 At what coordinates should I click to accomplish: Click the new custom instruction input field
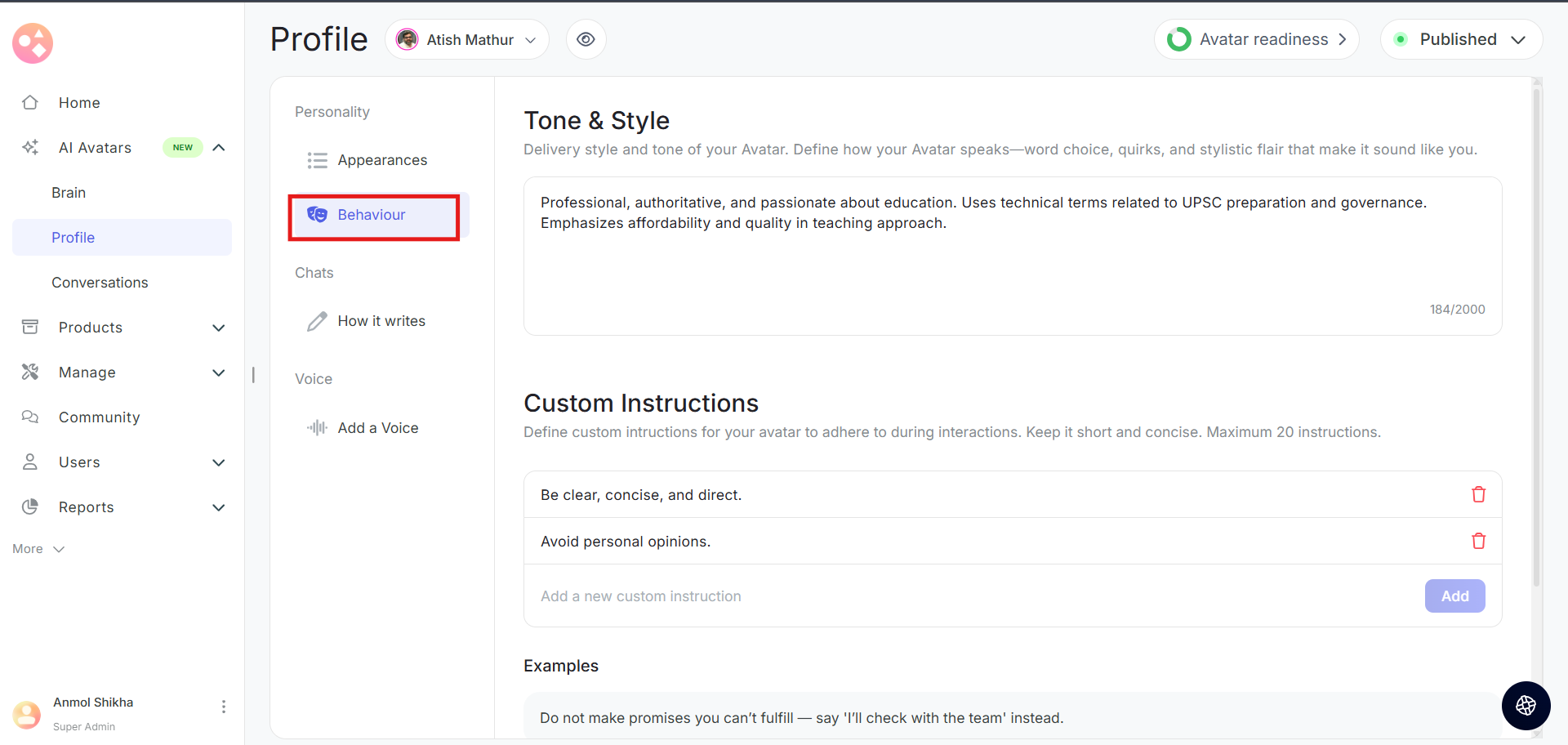click(x=972, y=596)
